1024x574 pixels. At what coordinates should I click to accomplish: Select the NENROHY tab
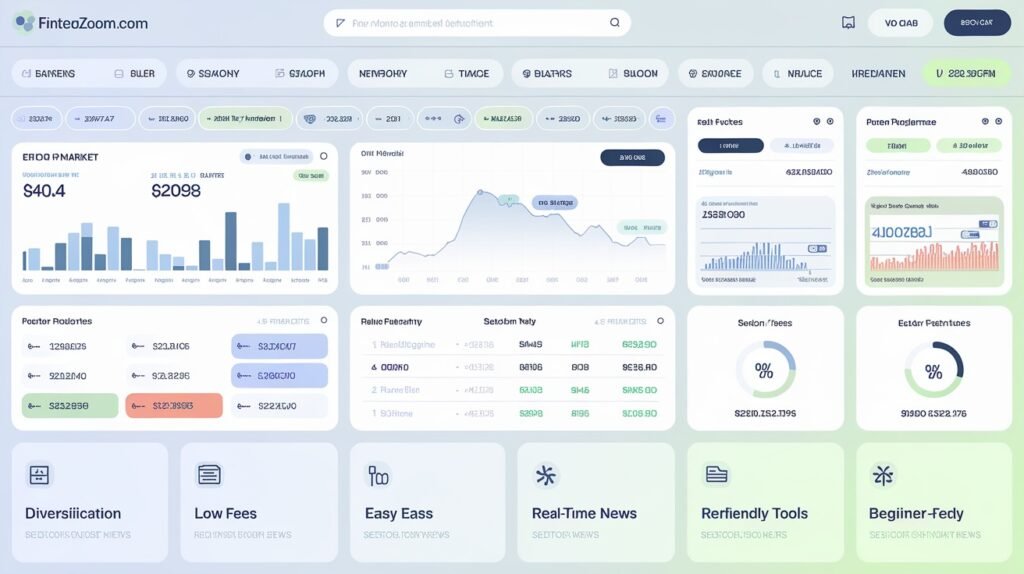click(383, 74)
